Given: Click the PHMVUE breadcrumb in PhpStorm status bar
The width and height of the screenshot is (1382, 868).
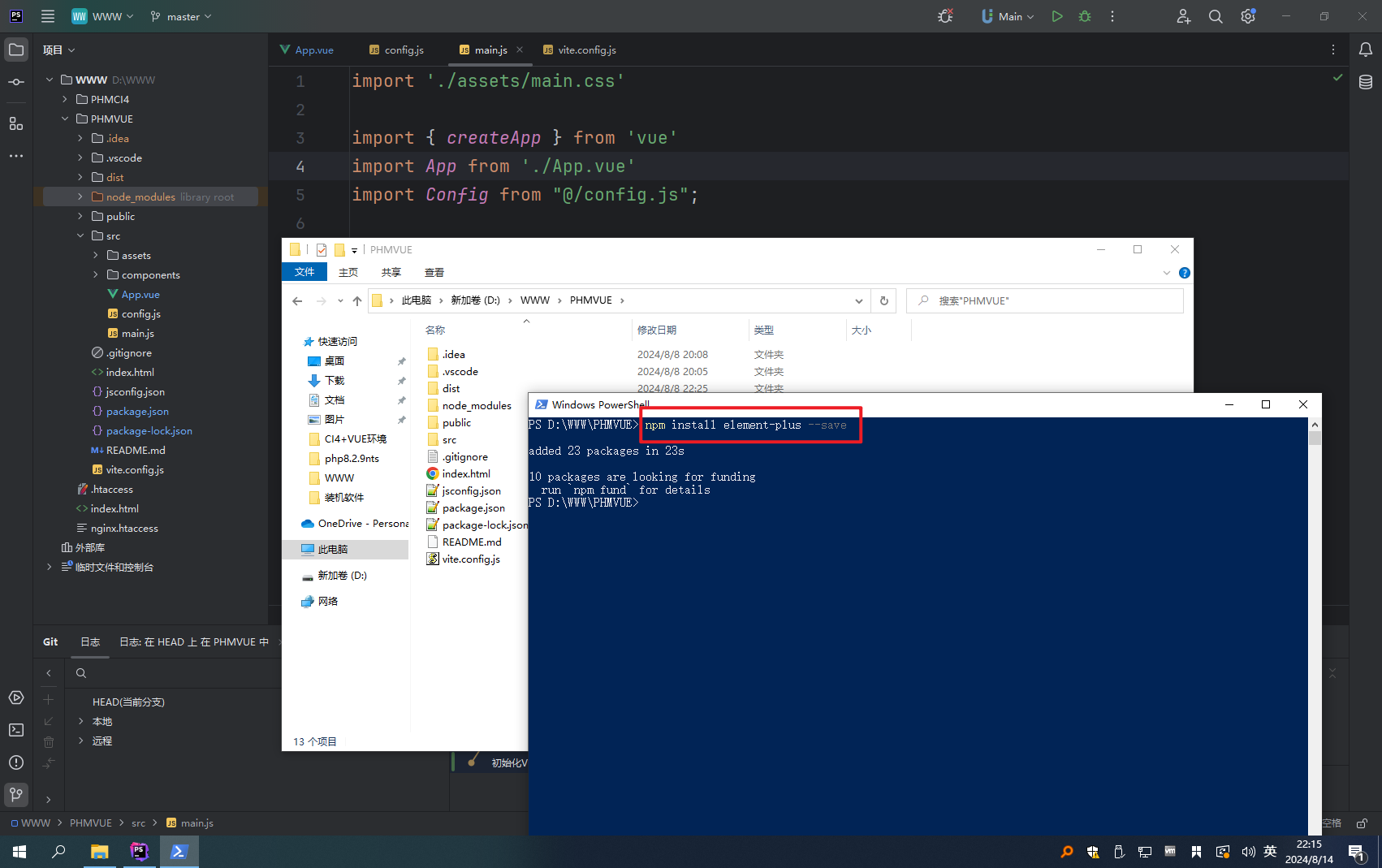Looking at the screenshot, I should [91, 823].
